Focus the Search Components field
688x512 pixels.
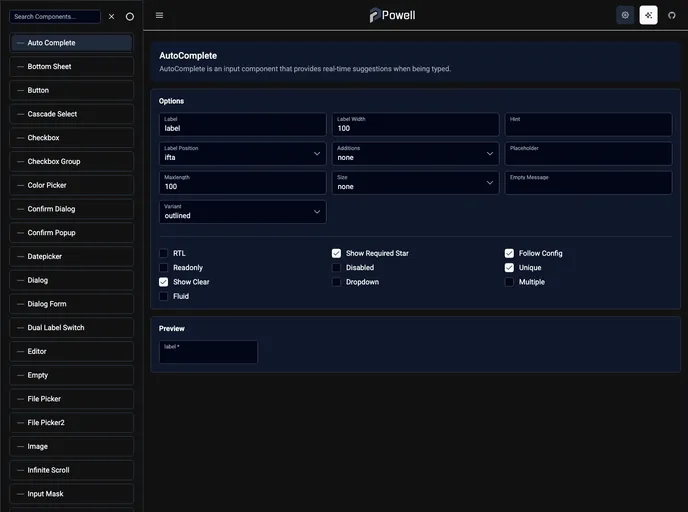click(x=55, y=17)
